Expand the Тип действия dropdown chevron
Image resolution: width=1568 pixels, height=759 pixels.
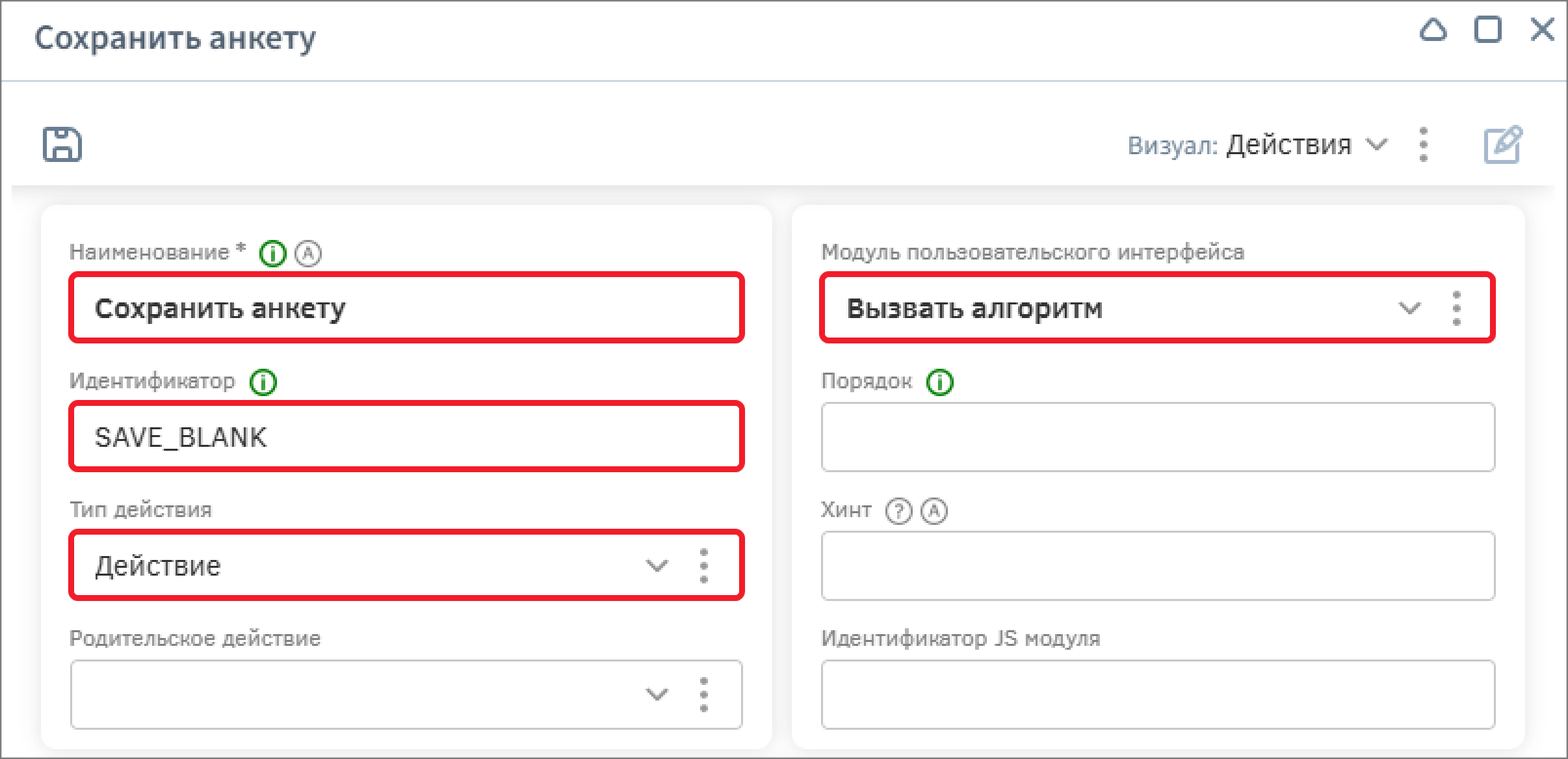click(x=657, y=566)
